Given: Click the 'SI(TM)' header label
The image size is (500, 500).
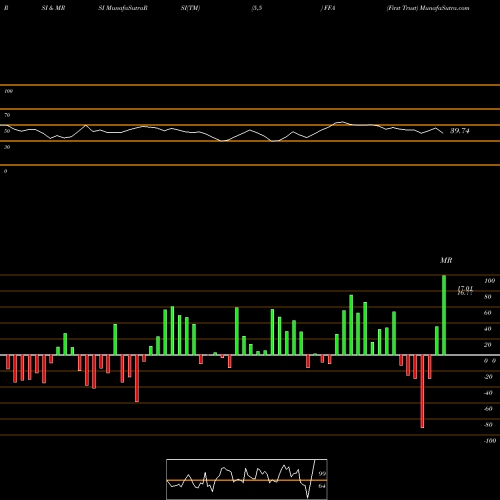Looking at the screenshot, I should (x=190, y=8).
